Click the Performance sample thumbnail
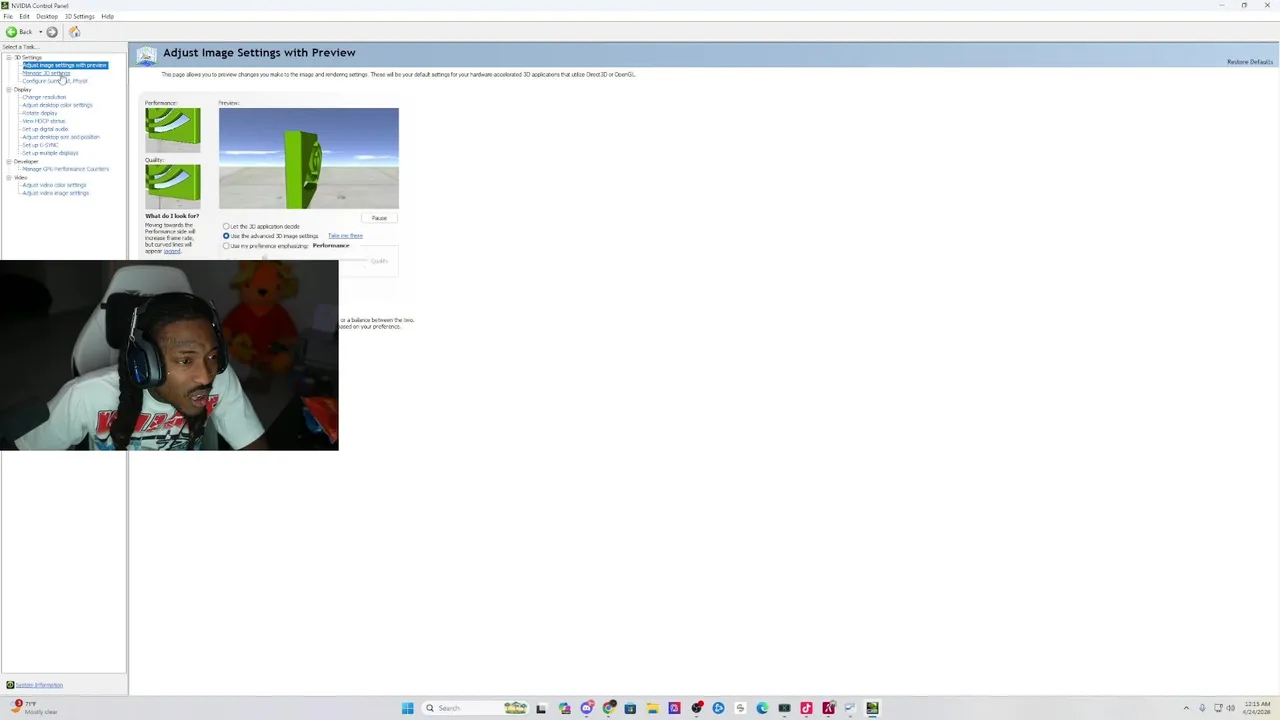This screenshot has width=1280, height=720. point(172,130)
